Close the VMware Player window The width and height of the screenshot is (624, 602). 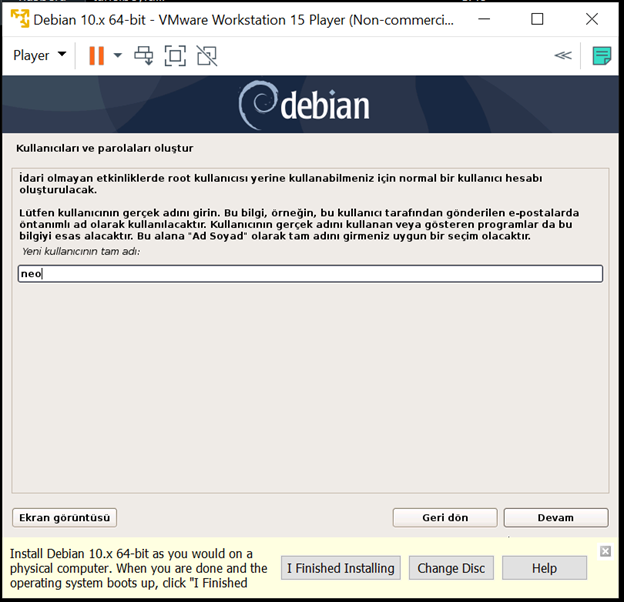592,19
